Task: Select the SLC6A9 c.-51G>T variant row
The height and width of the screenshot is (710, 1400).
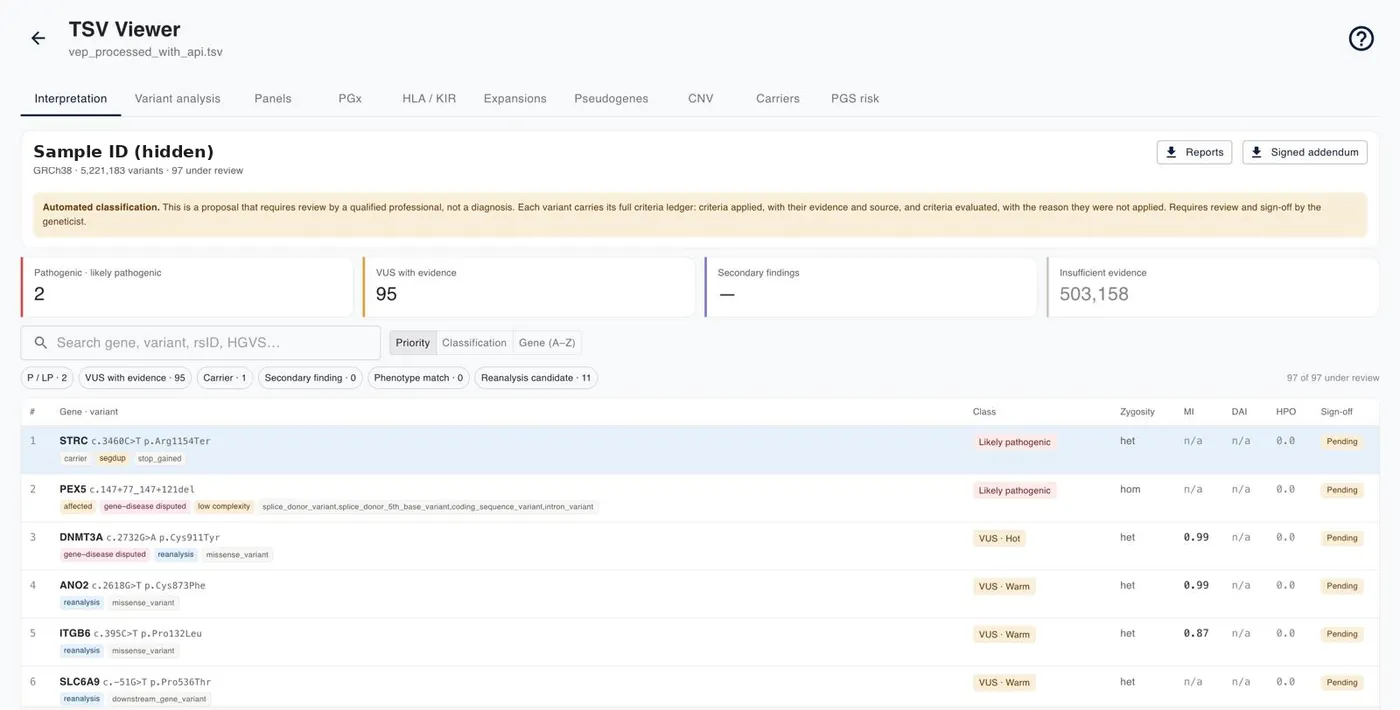Action: coord(700,687)
